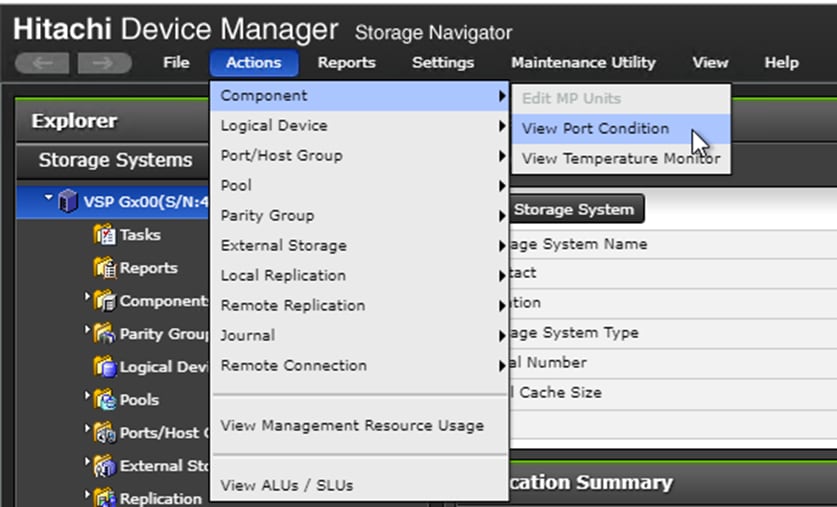The image size is (837, 507).
Task: Click the Serial Number row
Action: 673,363
